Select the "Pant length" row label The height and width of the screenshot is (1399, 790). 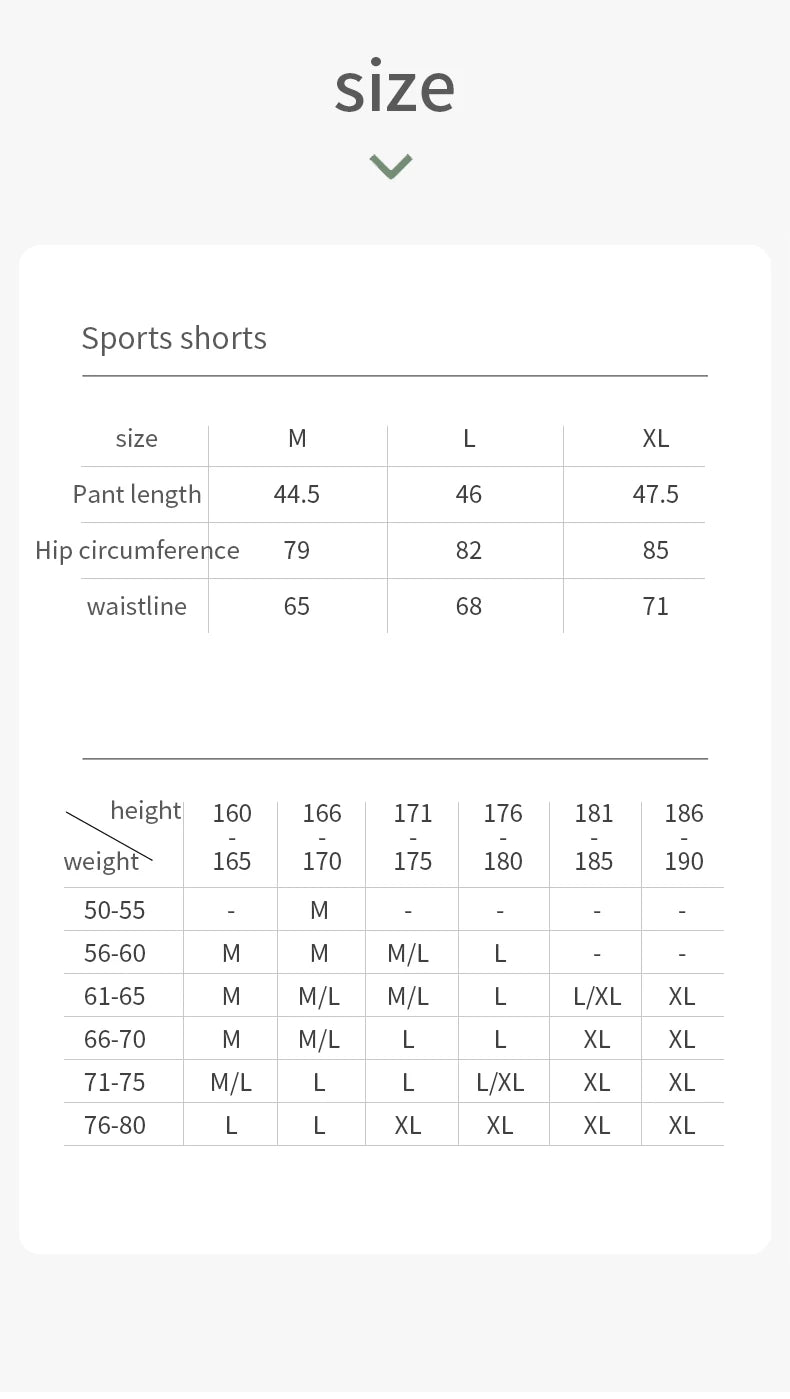coord(137,494)
